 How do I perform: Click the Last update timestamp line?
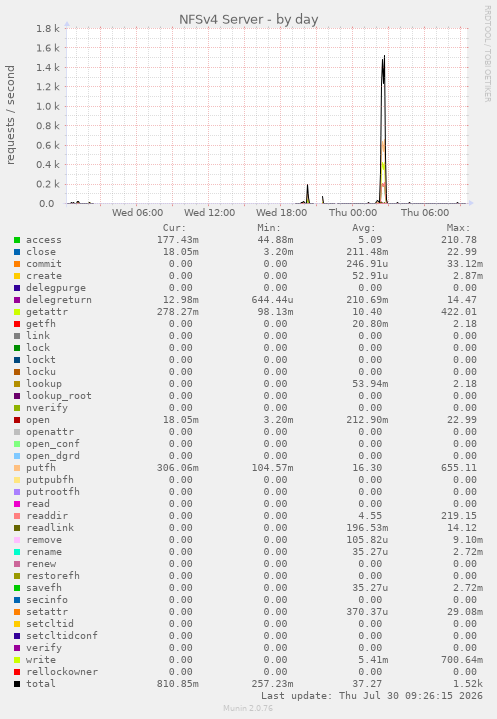coord(372,696)
